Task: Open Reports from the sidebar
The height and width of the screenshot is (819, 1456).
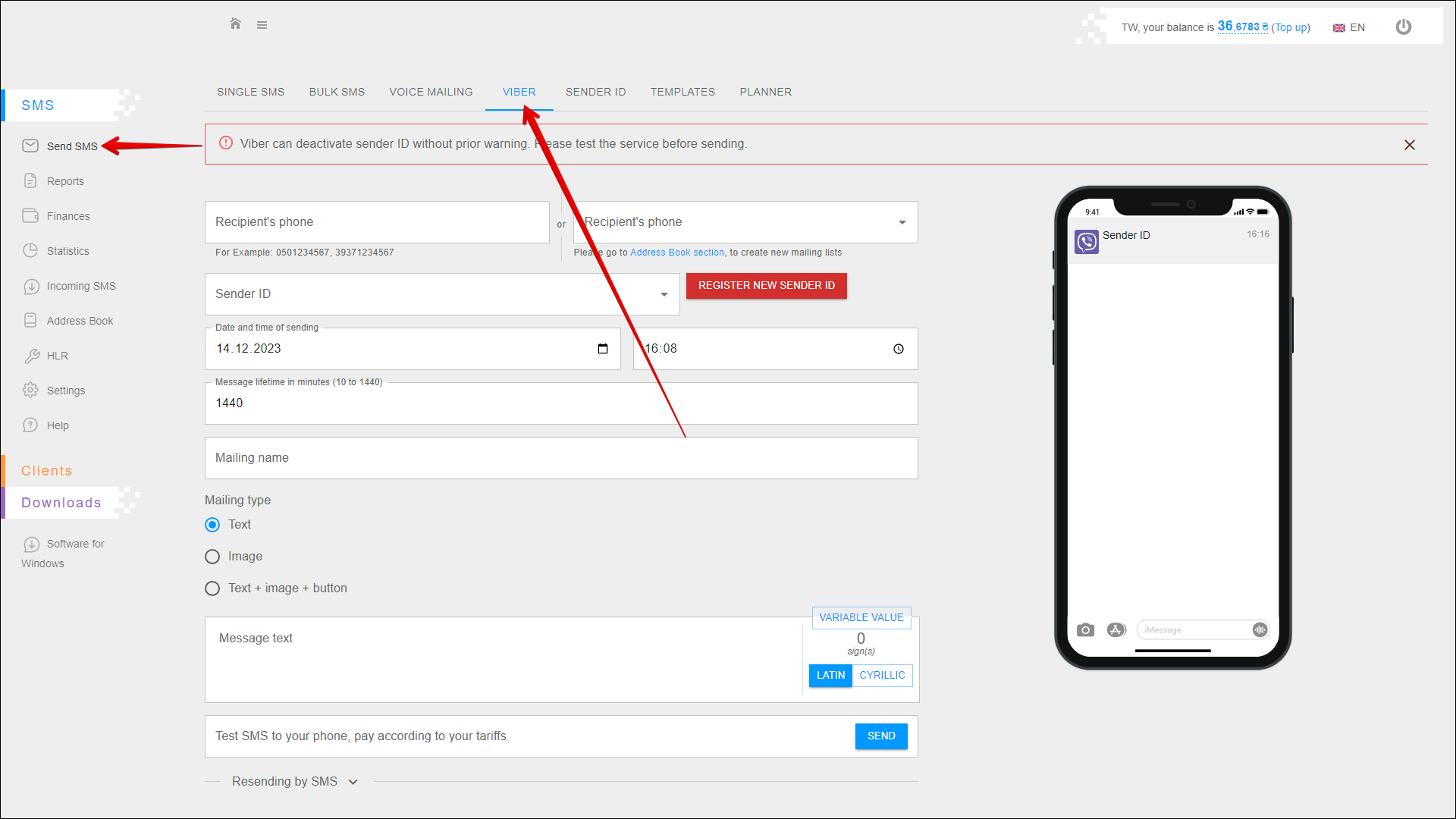Action: click(x=65, y=181)
